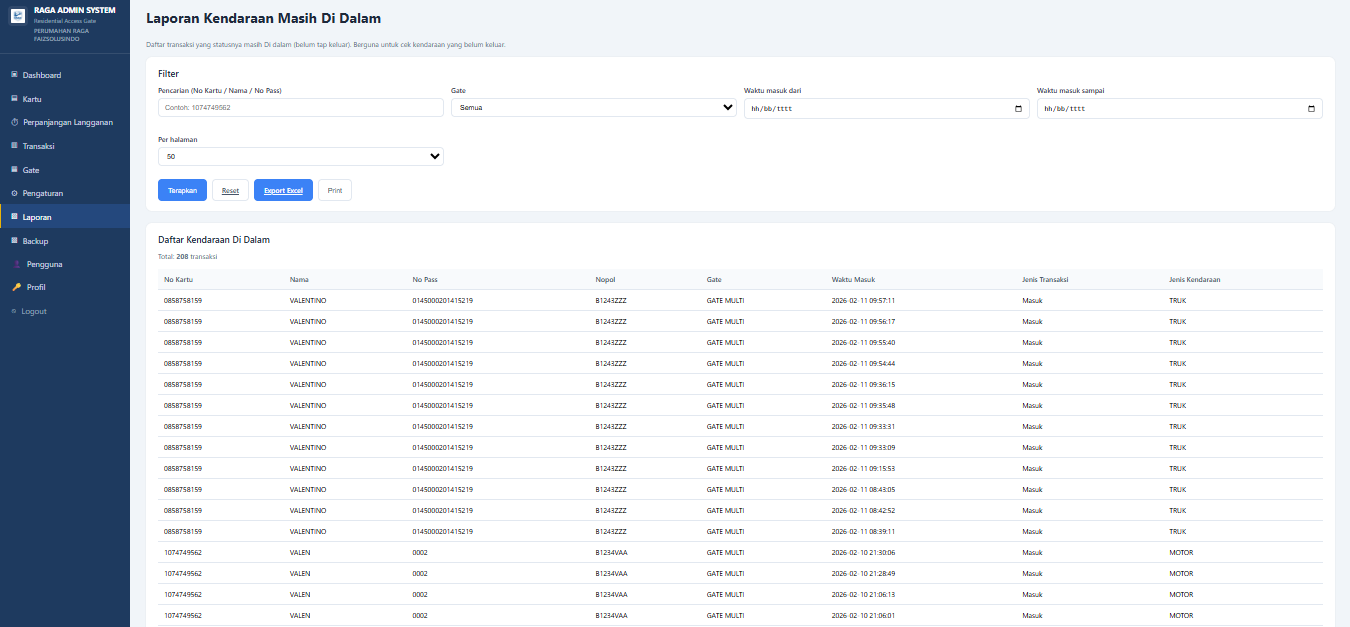Print the vehicle report
This screenshot has width=1350, height=627.
(x=334, y=190)
